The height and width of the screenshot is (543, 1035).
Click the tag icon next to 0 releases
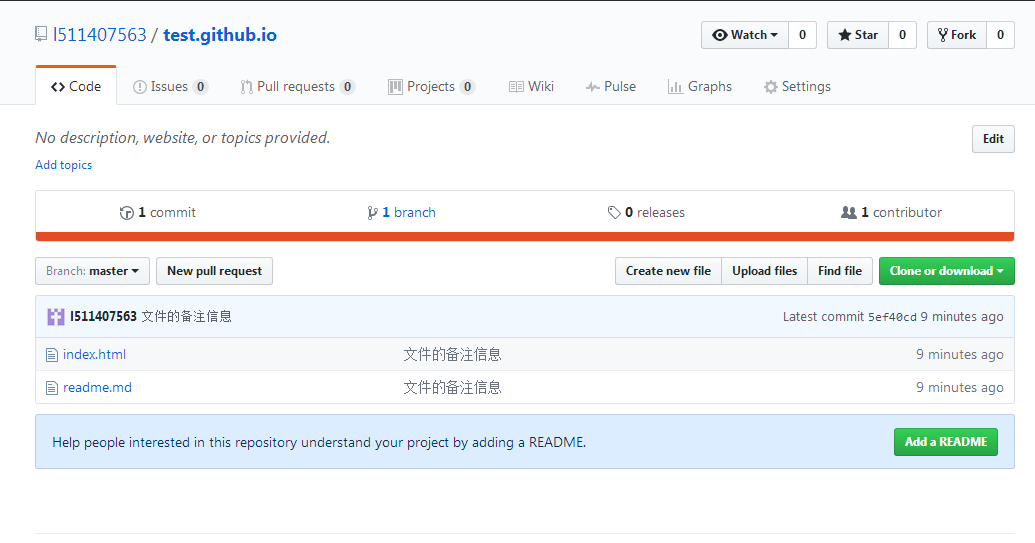coord(614,212)
